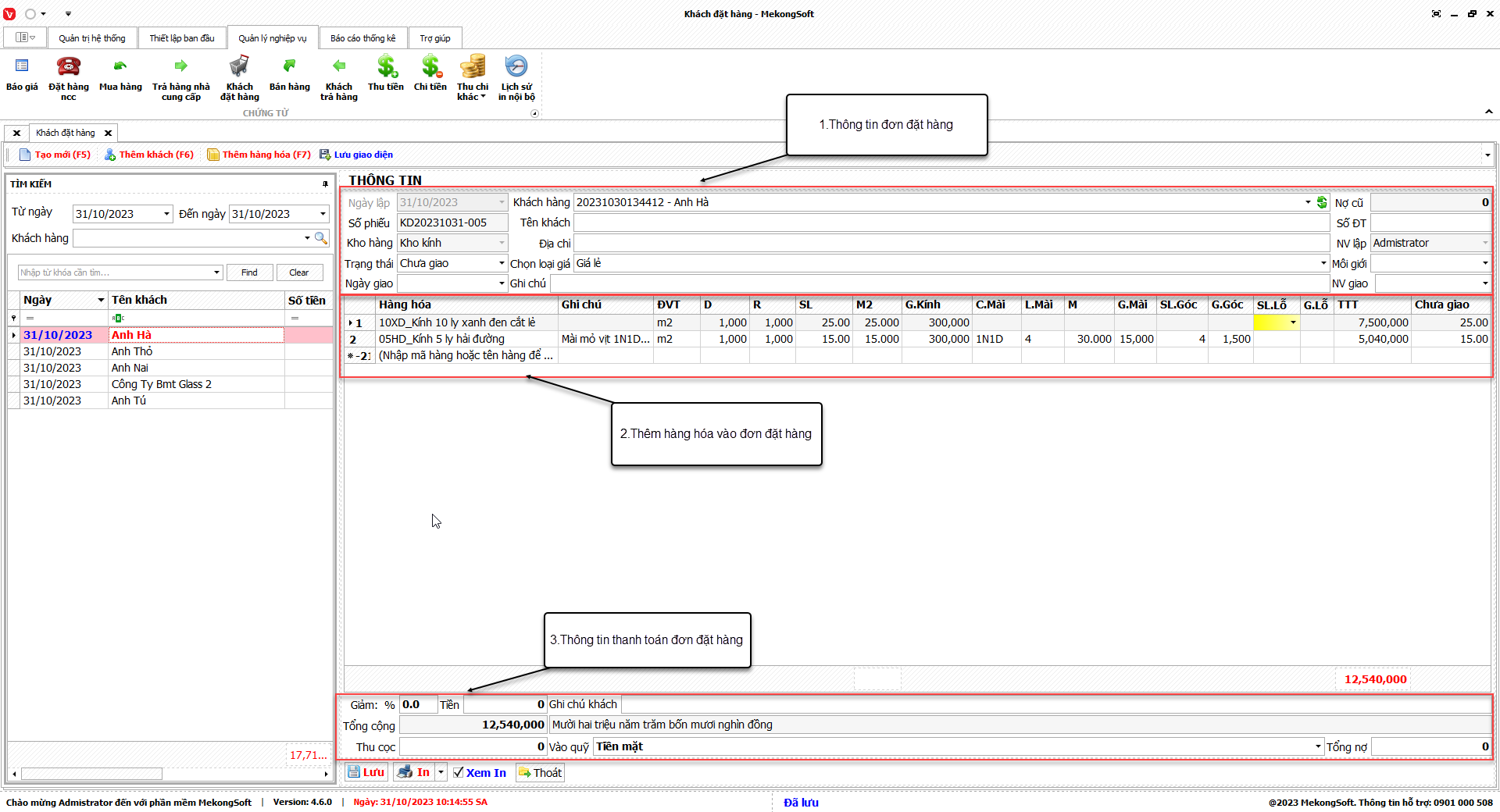The height and width of the screenshot is (812, 1500).
Task: Click the Địa chỉ address input field
Action: coord(952,243)
